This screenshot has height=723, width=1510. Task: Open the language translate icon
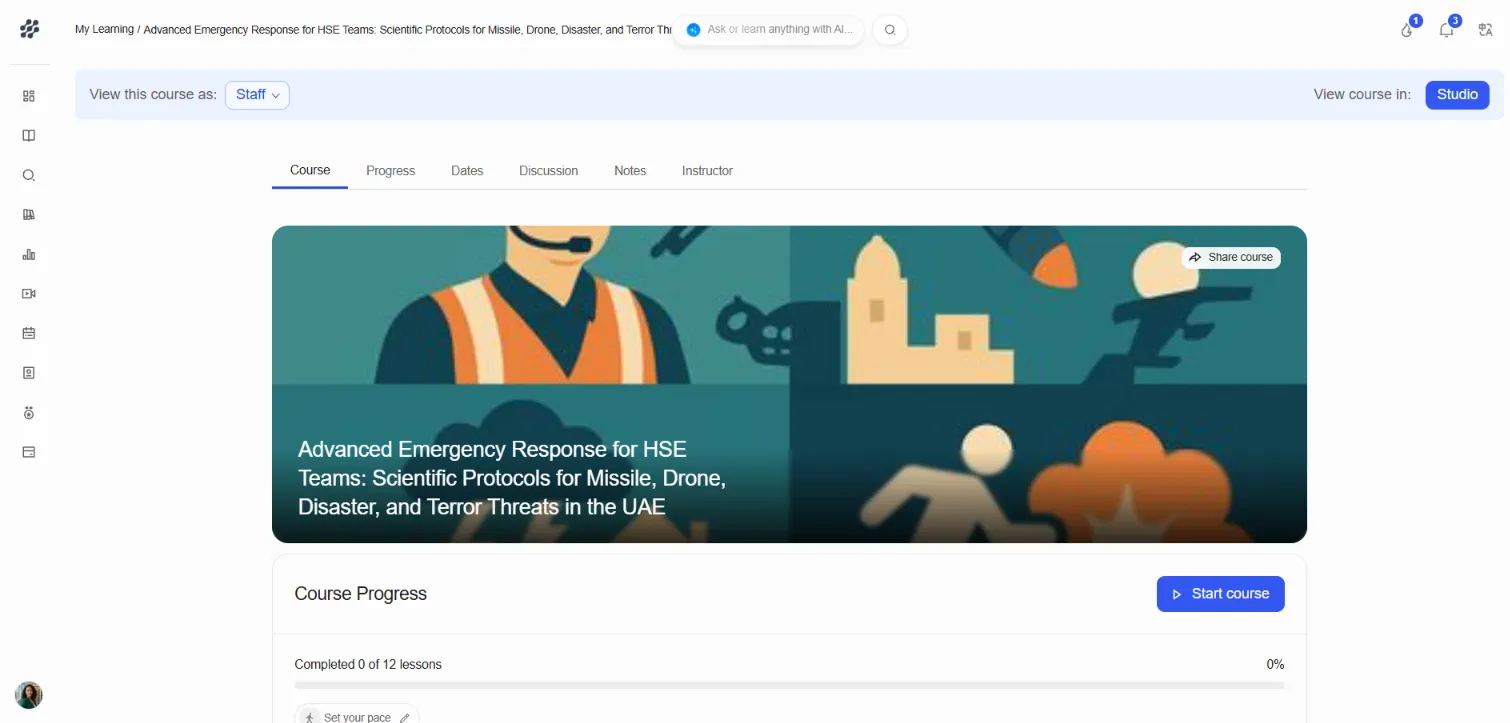pos(1485,29)
